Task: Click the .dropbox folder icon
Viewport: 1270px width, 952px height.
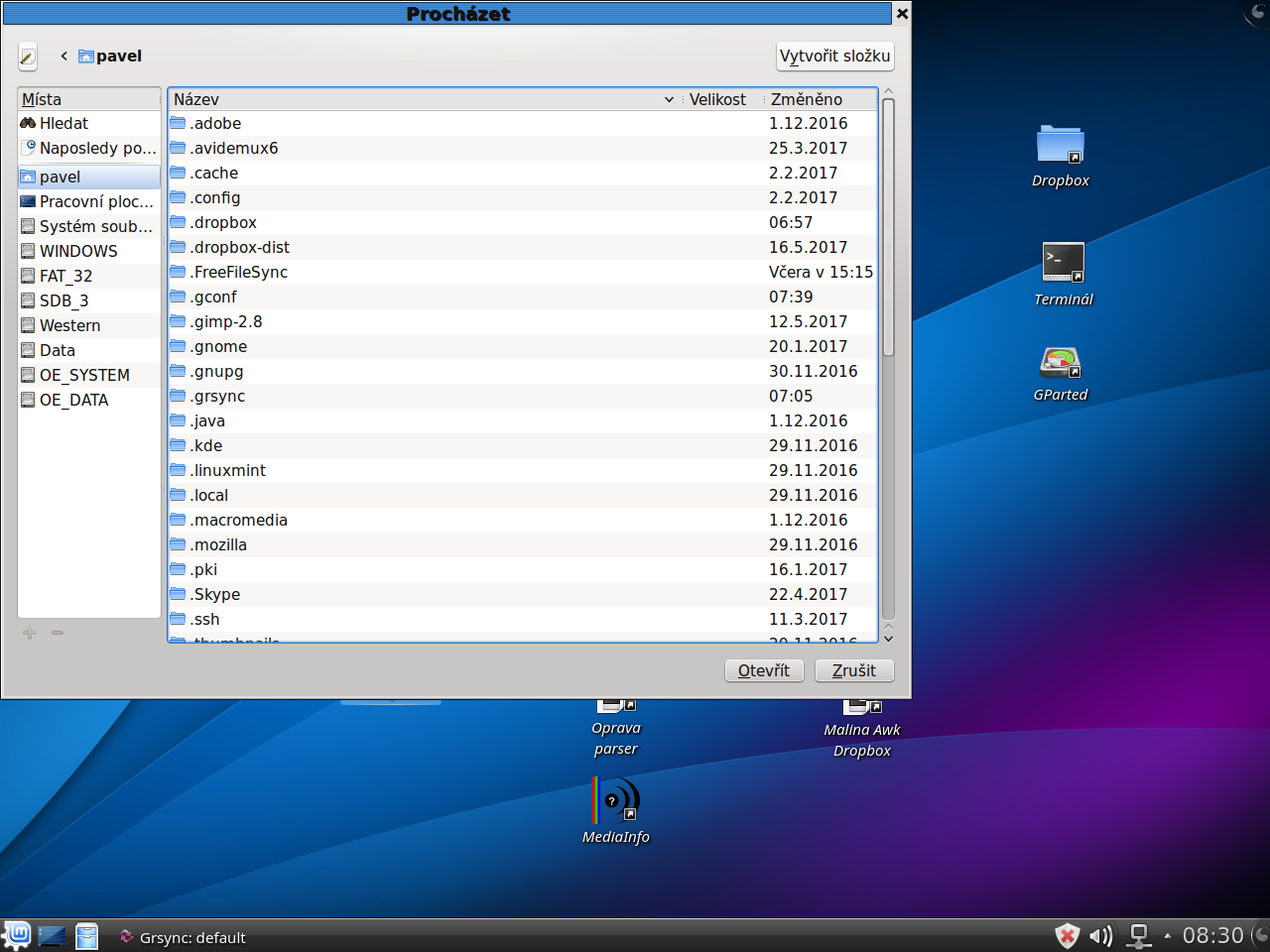Action: [x=178, y=222]
